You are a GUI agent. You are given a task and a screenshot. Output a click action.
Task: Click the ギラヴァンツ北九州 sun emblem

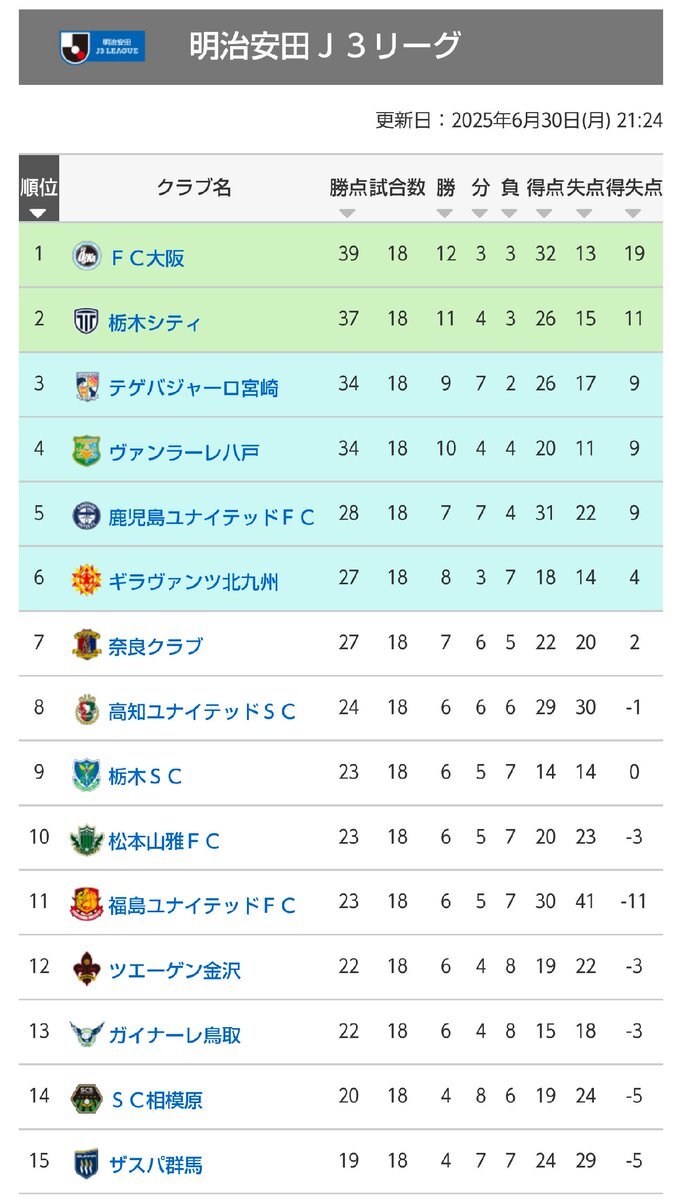(87, 580)
